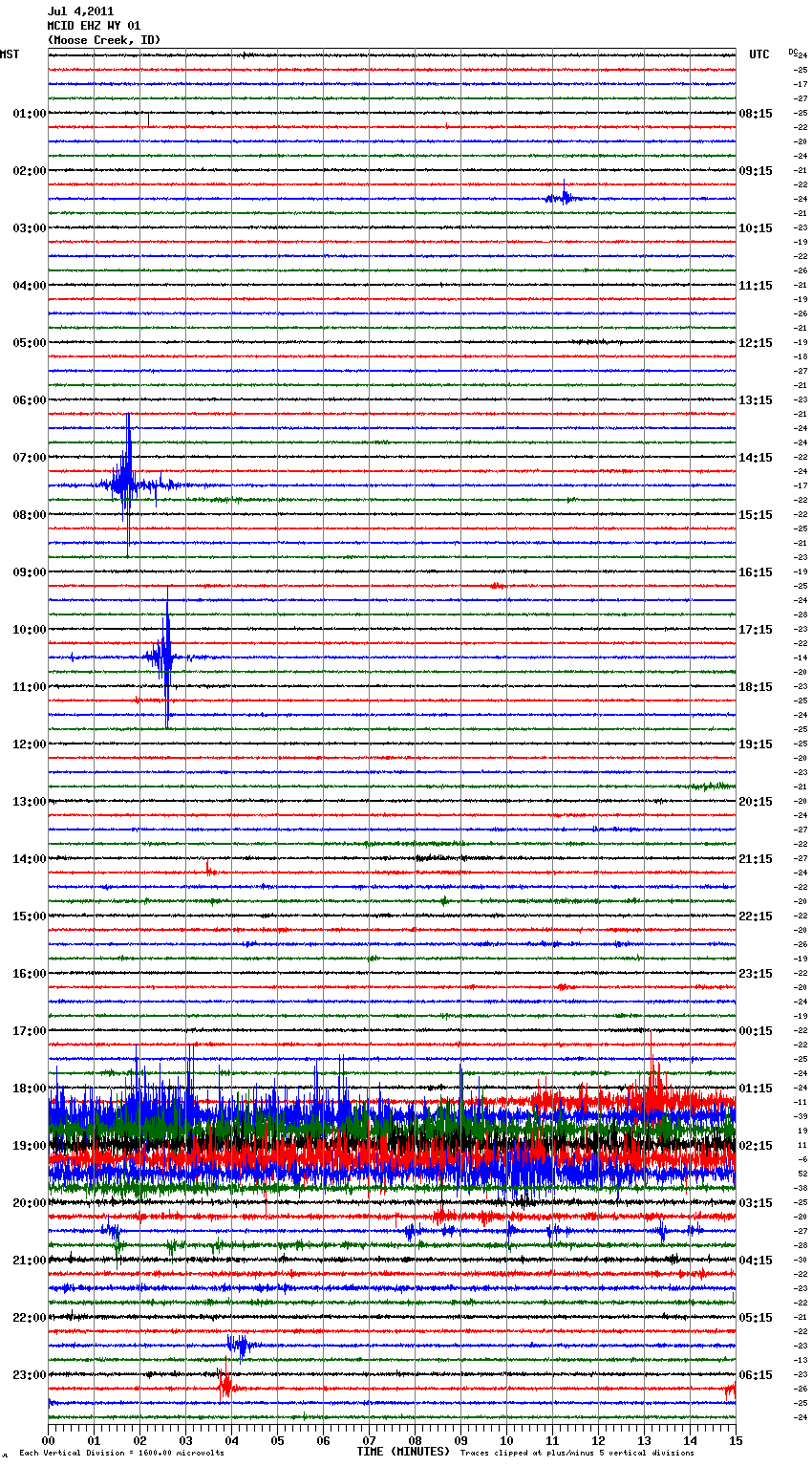The image size is (812, 1466).
Task: Click the blue seismic event near 10:30
Action: click(166, 657)
